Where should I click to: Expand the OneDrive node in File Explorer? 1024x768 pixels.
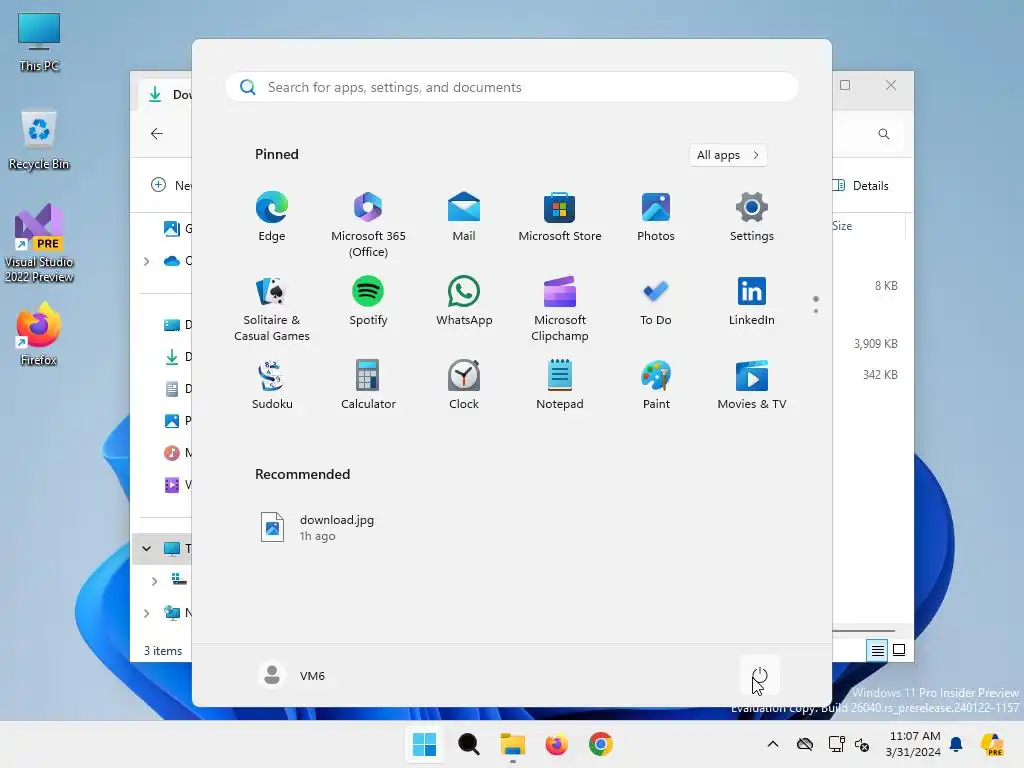146,261
